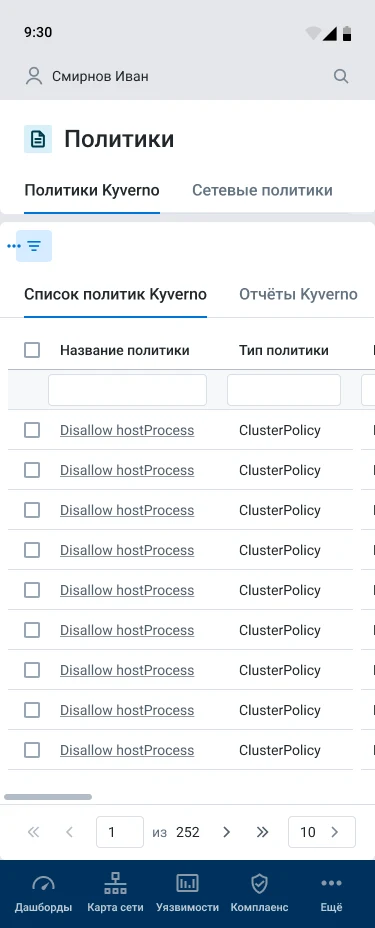Tap the cellular signal status icon

click(329, 34)
